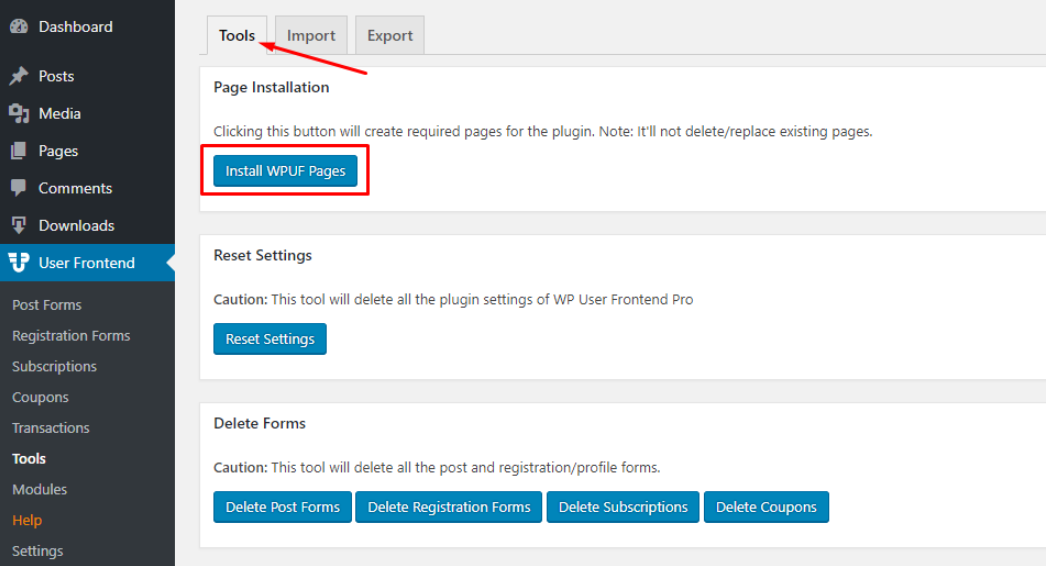This screenshot has height=566, width=1046.
Task: Click the Reset Settings button
Action: (x=270, y=339)
